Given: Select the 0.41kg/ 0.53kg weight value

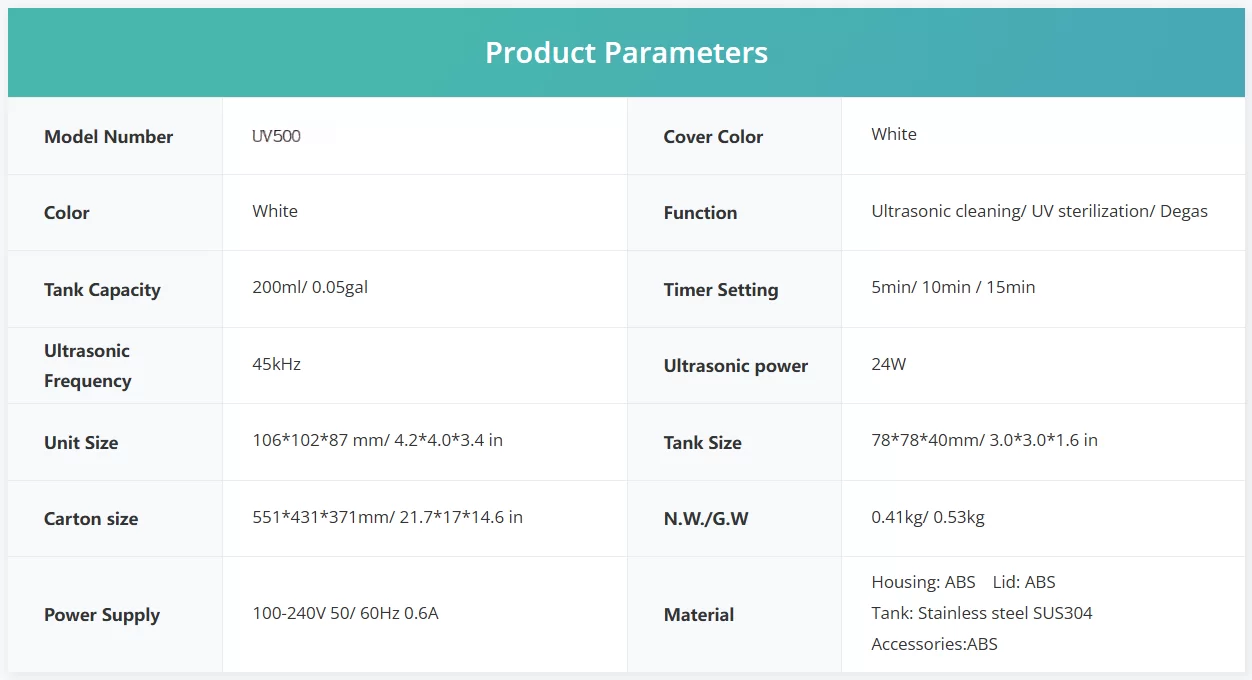Looking at the screenshot, I should 927,517.
